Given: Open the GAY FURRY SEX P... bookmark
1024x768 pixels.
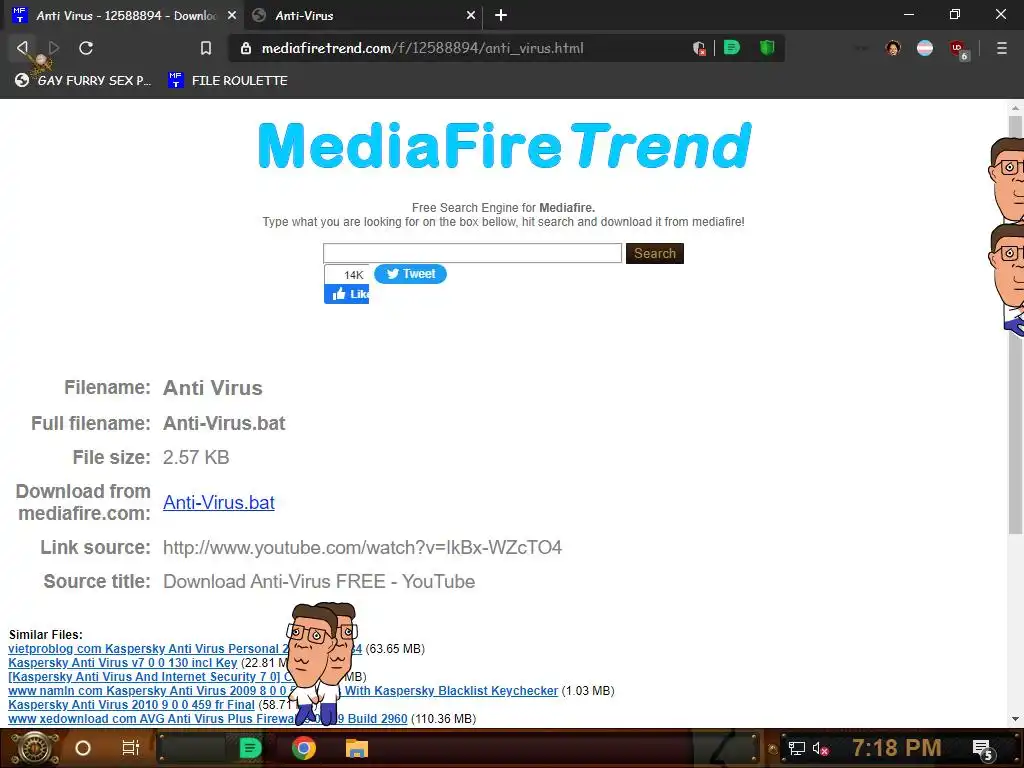Looking at the screenshot, I should click(83, 80).
